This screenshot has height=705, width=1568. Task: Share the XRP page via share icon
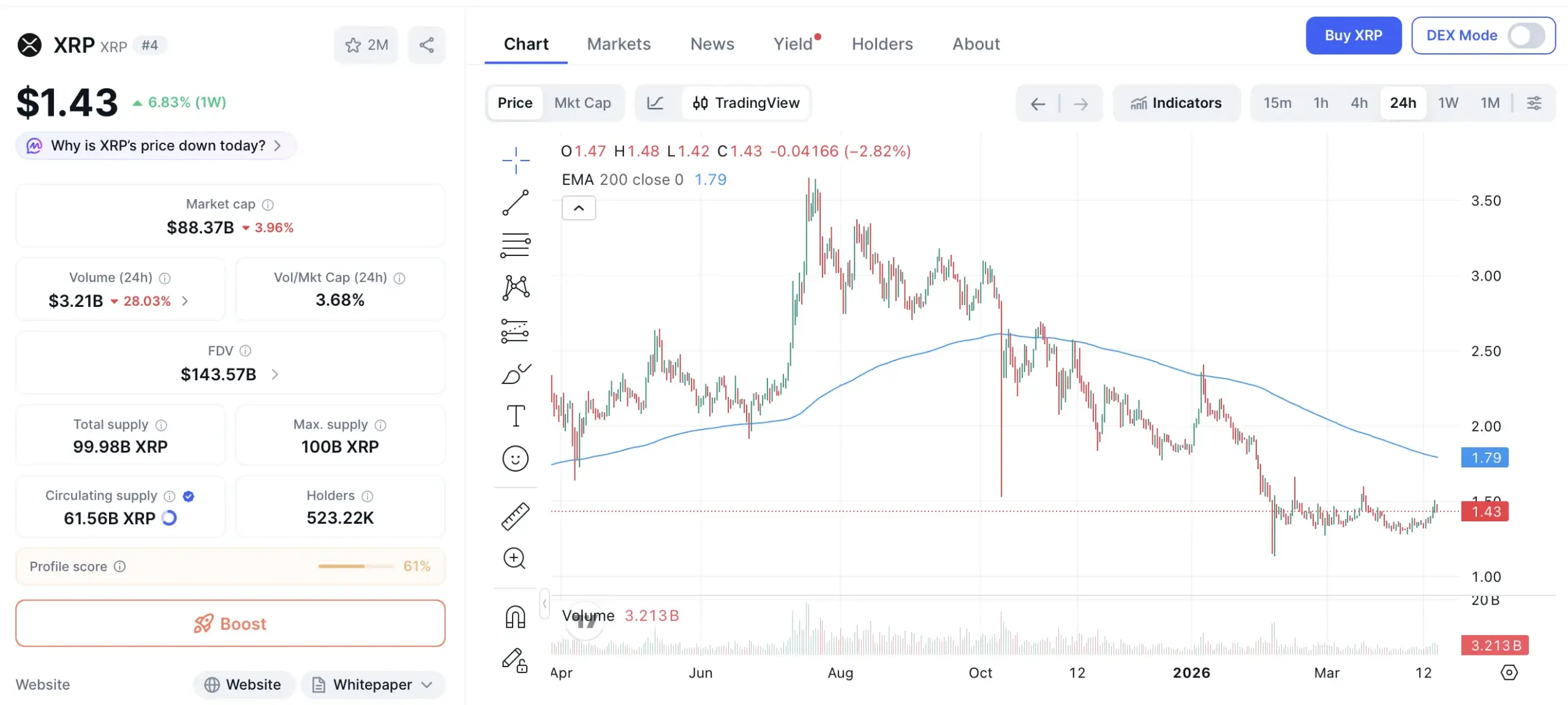(427, 44)
